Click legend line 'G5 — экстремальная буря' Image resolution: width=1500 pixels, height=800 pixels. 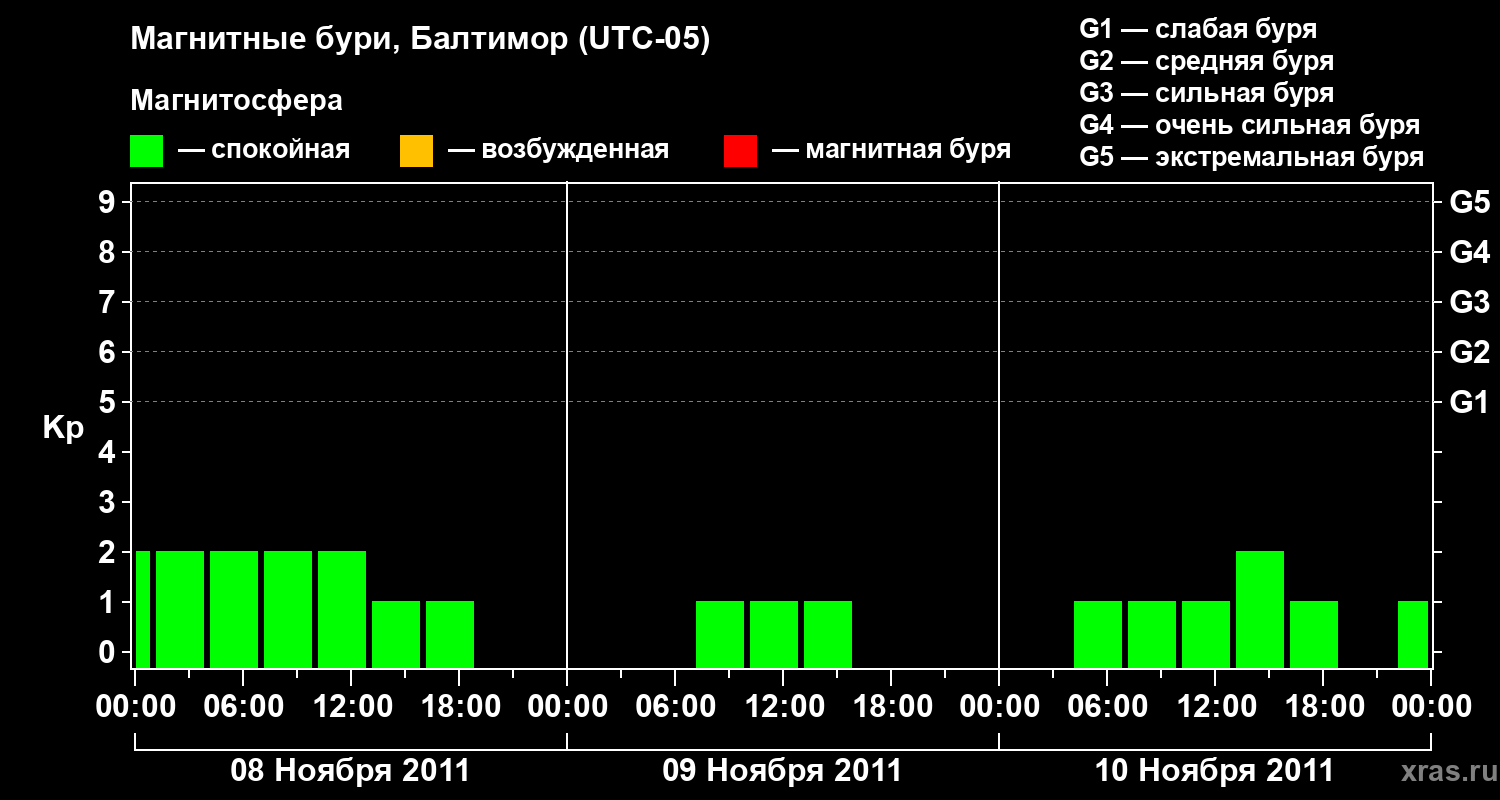[x=1252, y=157]
